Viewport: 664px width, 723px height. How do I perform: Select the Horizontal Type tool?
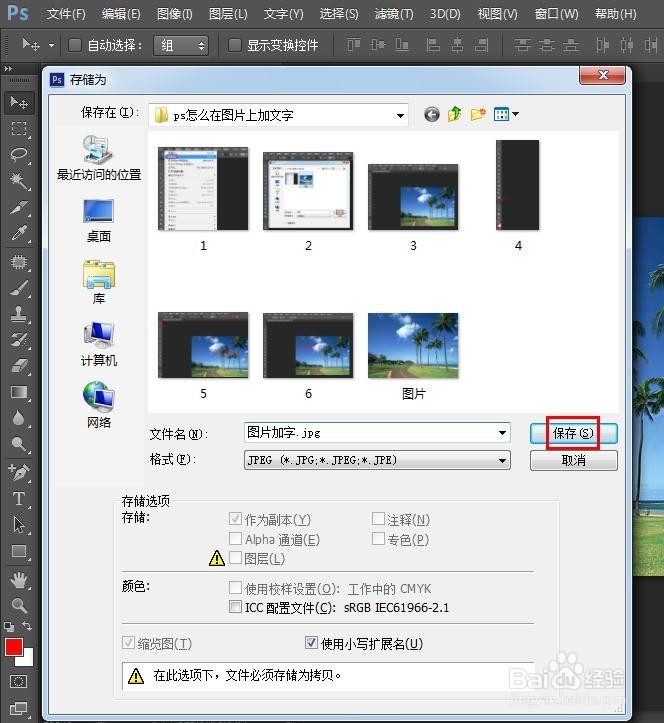click(x=19, y=499)
